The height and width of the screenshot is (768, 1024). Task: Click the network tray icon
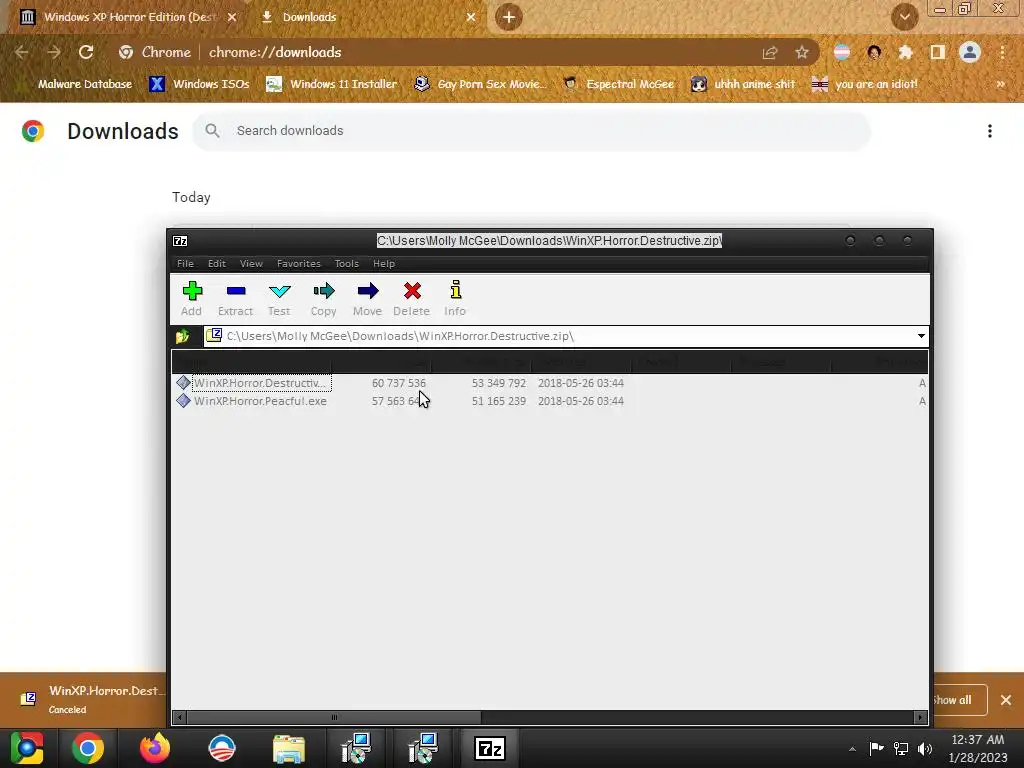coord(901,749)
